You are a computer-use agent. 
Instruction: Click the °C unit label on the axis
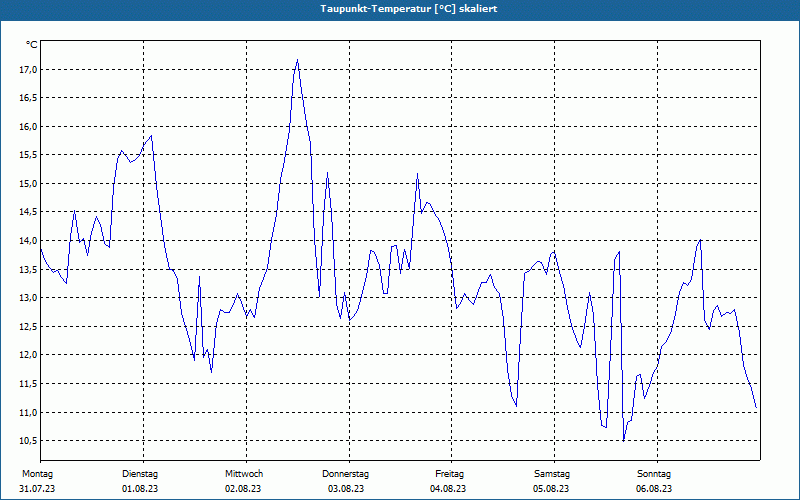tap(32, 45)
